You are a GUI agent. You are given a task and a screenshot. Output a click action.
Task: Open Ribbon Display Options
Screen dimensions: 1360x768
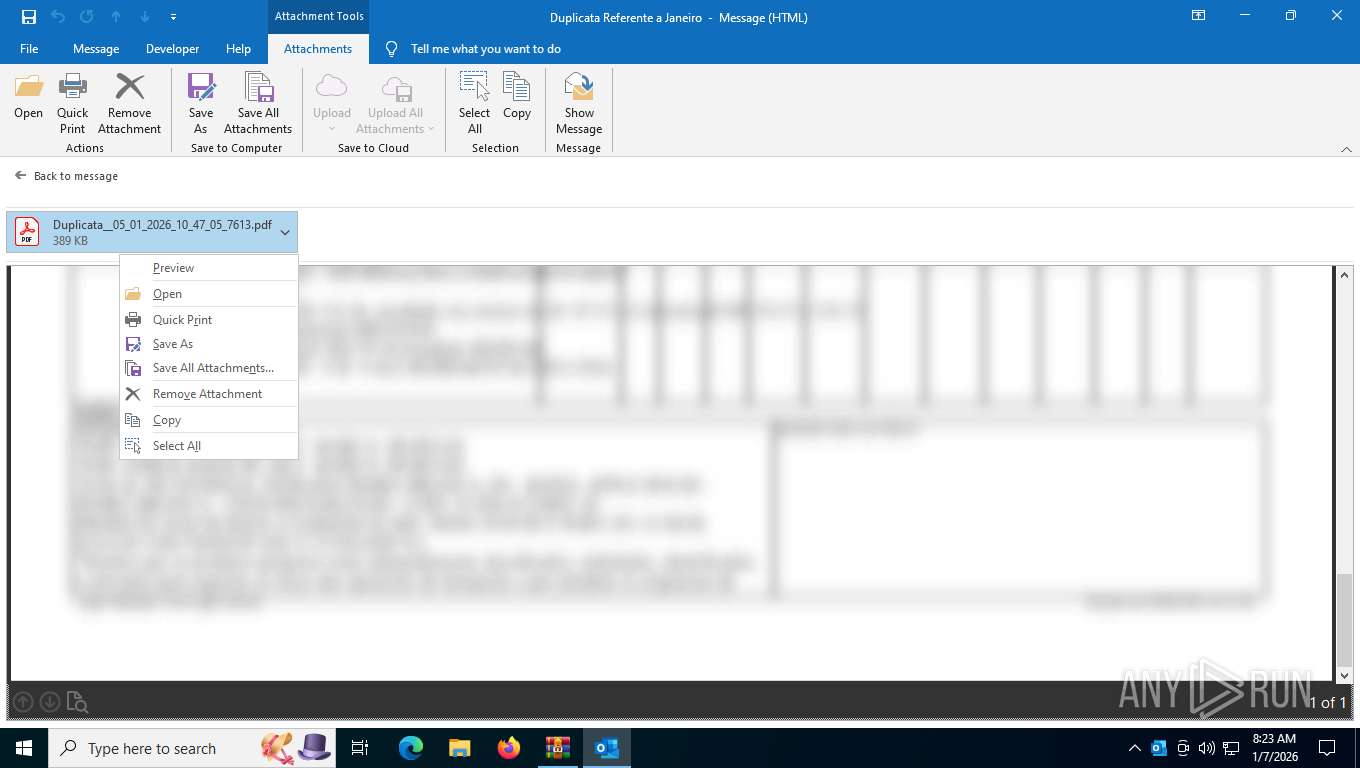pyautogui.click(x=1198, y=16)
